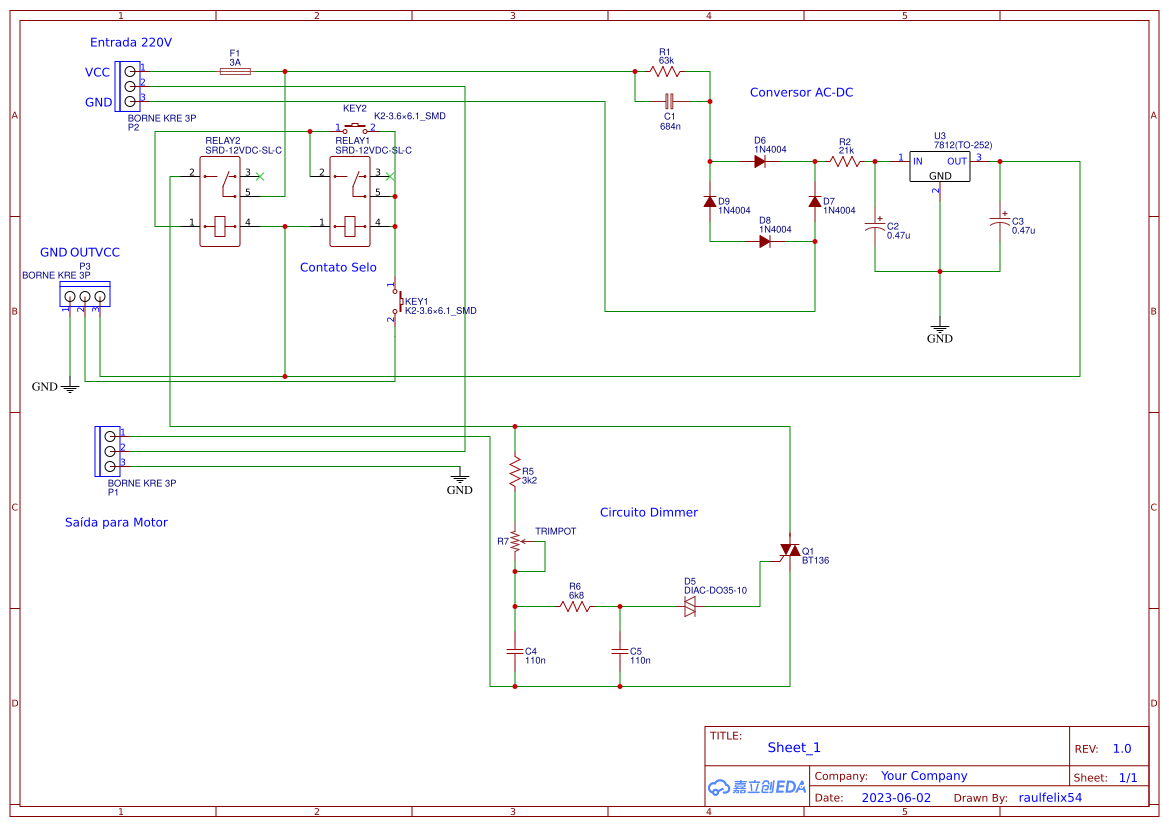Viewport: 1169px width, 827px height.
Task: Select the JLCEDA logo in the title block
Action: click(755, 787)
